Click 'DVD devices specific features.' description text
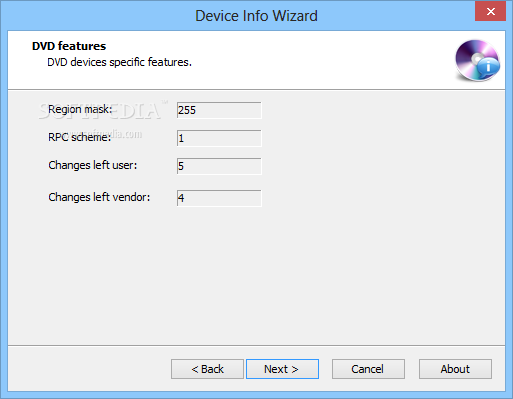Screen dimensions: 513x399 [119, 62]
